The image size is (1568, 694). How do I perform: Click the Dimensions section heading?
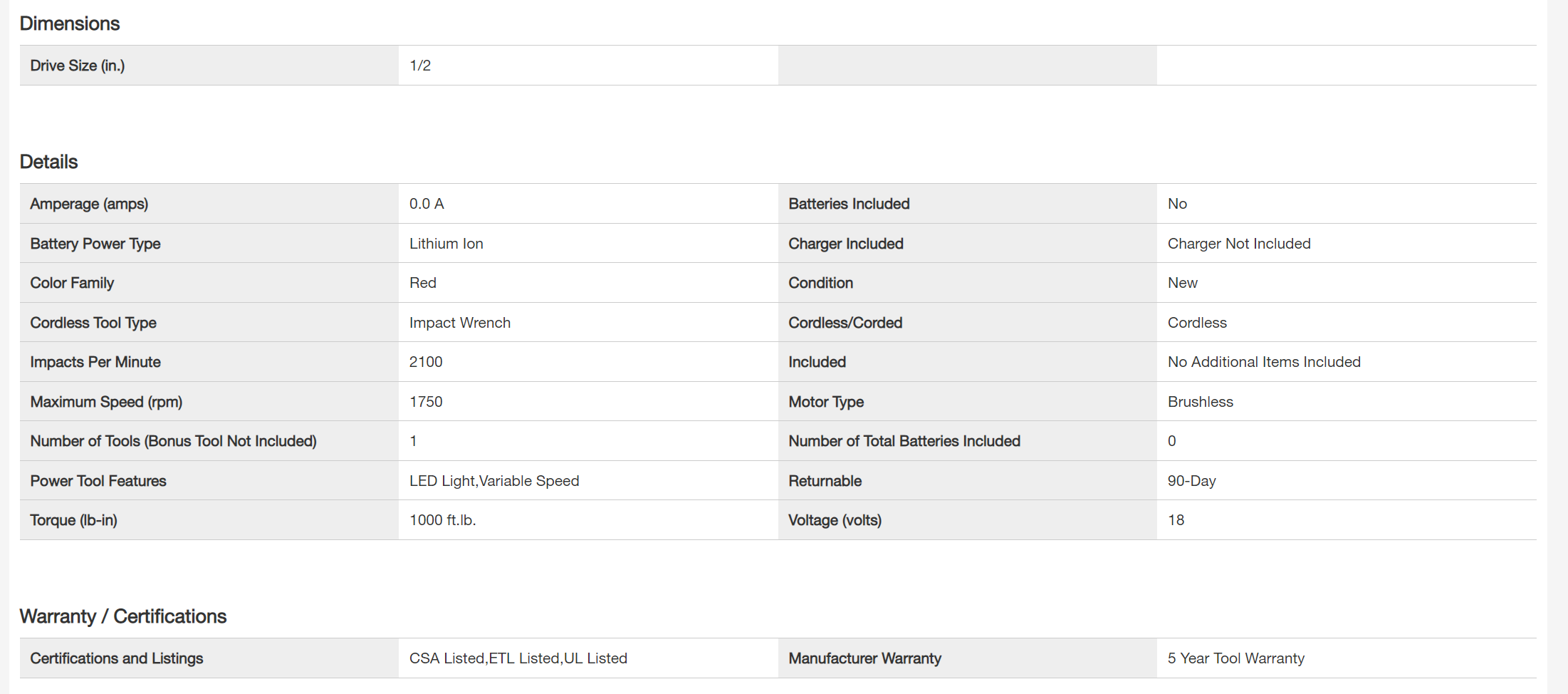[69, 24]
